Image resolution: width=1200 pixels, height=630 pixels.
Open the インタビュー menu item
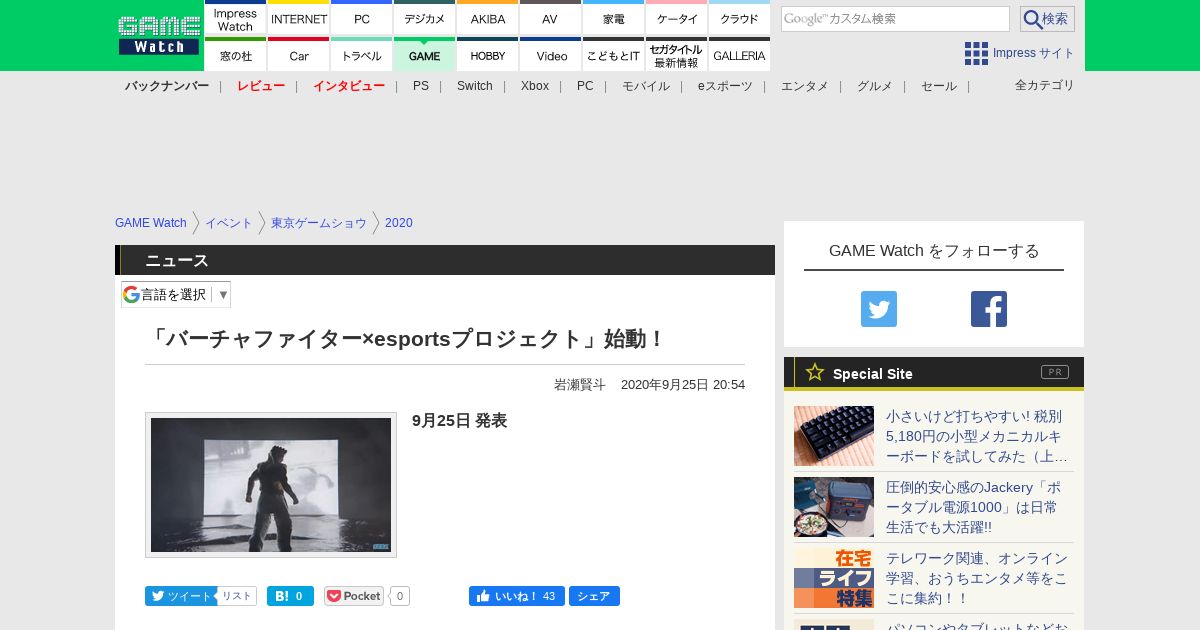[x=349, y=86]
